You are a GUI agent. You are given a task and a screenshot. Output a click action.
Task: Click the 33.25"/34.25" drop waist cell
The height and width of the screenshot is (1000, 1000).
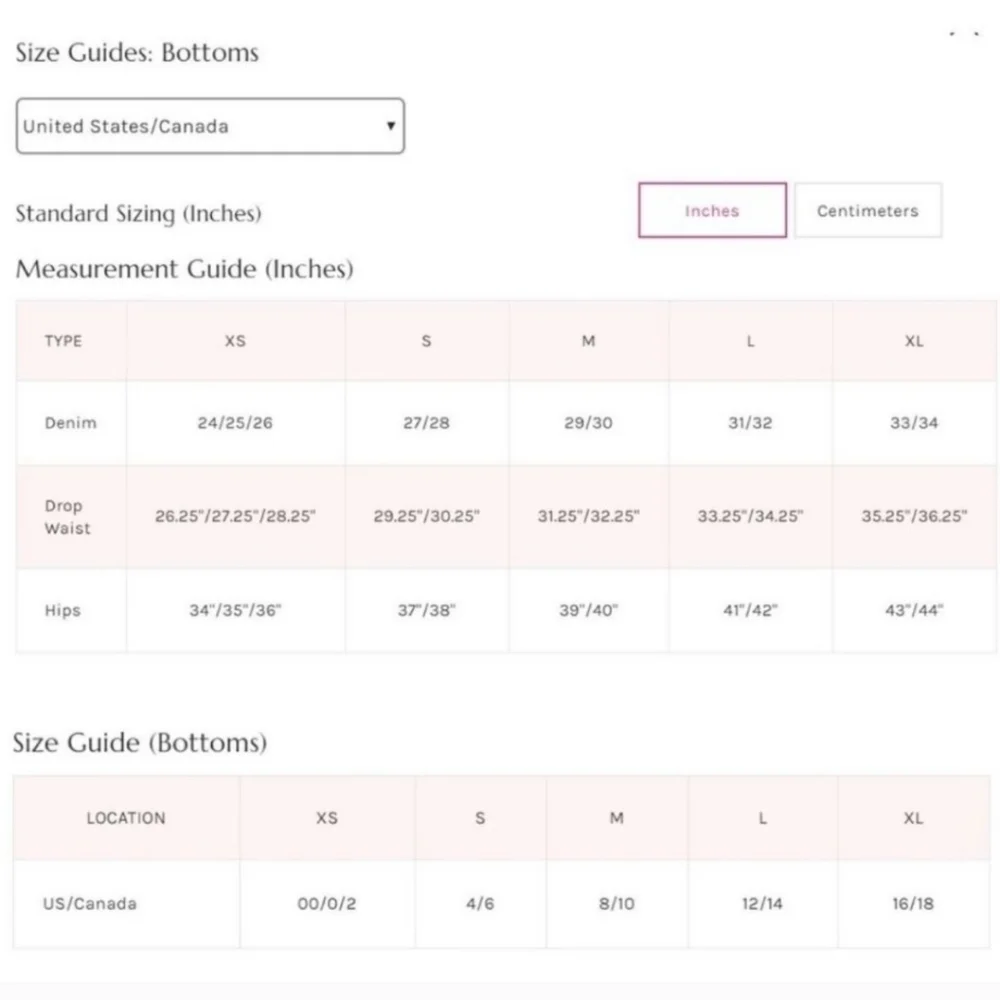(750, 516)
